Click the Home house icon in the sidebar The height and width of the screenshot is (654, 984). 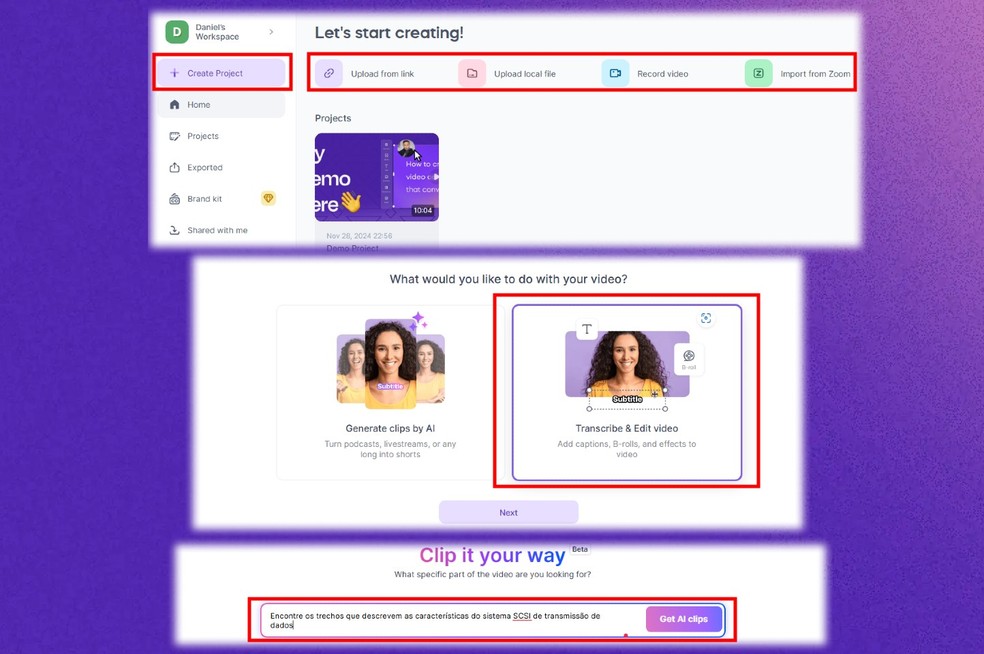click(174, 105)
